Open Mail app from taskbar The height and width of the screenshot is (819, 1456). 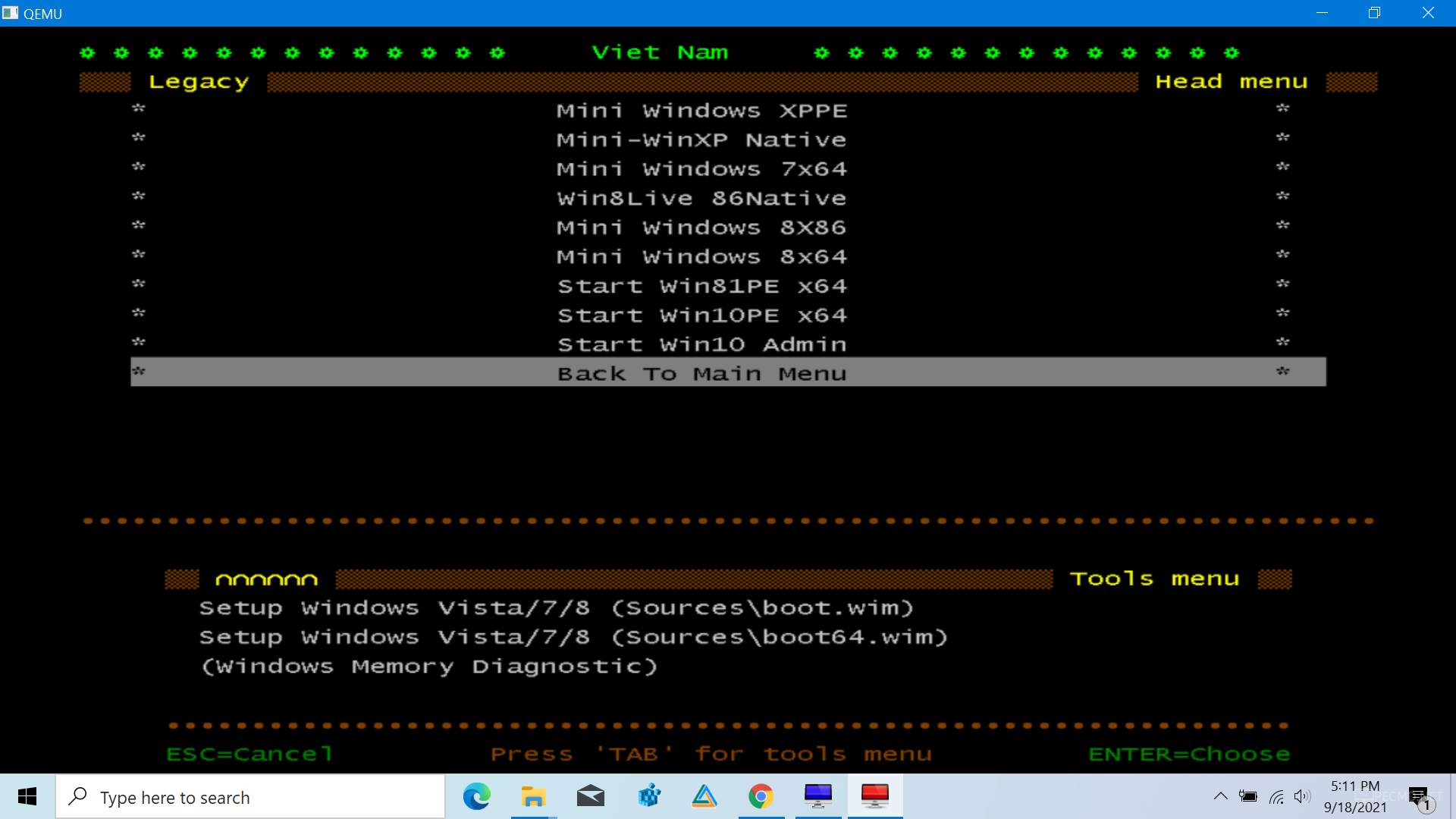(x=590, y=796)
